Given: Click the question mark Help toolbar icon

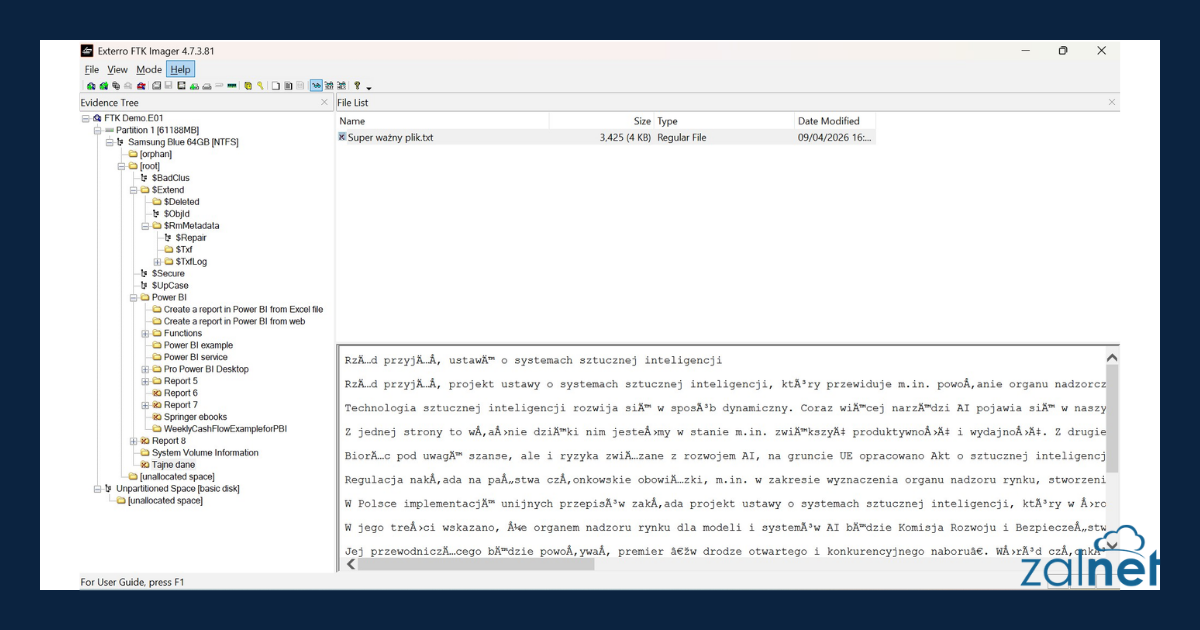Looking at the screenshot, I should [x=357, y=86].
